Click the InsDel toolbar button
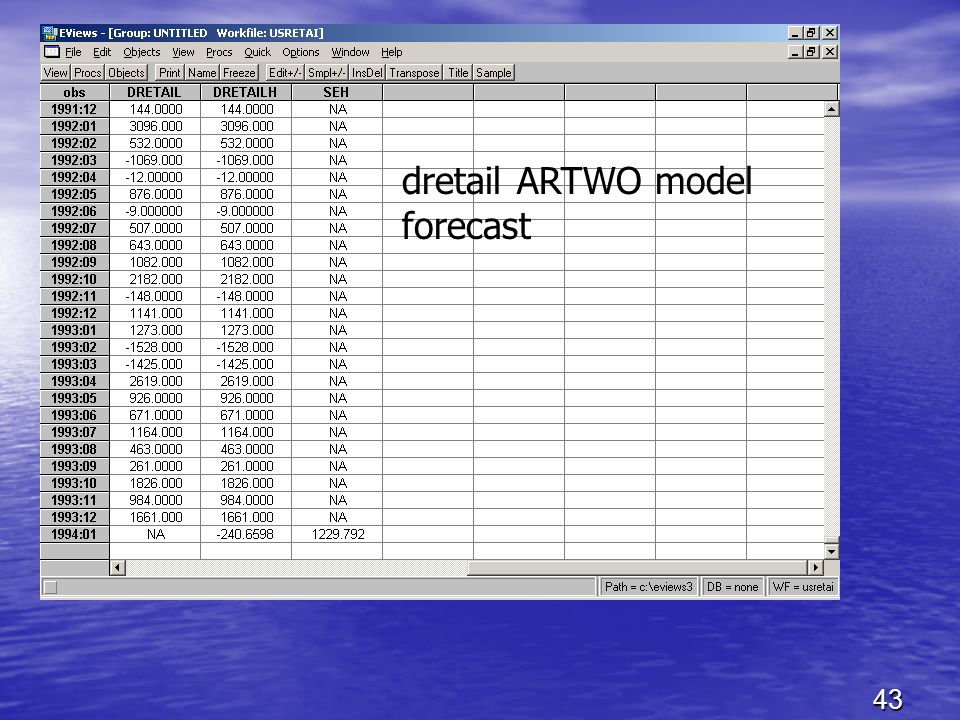This screenshot has height=720, width=960. (x=367, y=73)
